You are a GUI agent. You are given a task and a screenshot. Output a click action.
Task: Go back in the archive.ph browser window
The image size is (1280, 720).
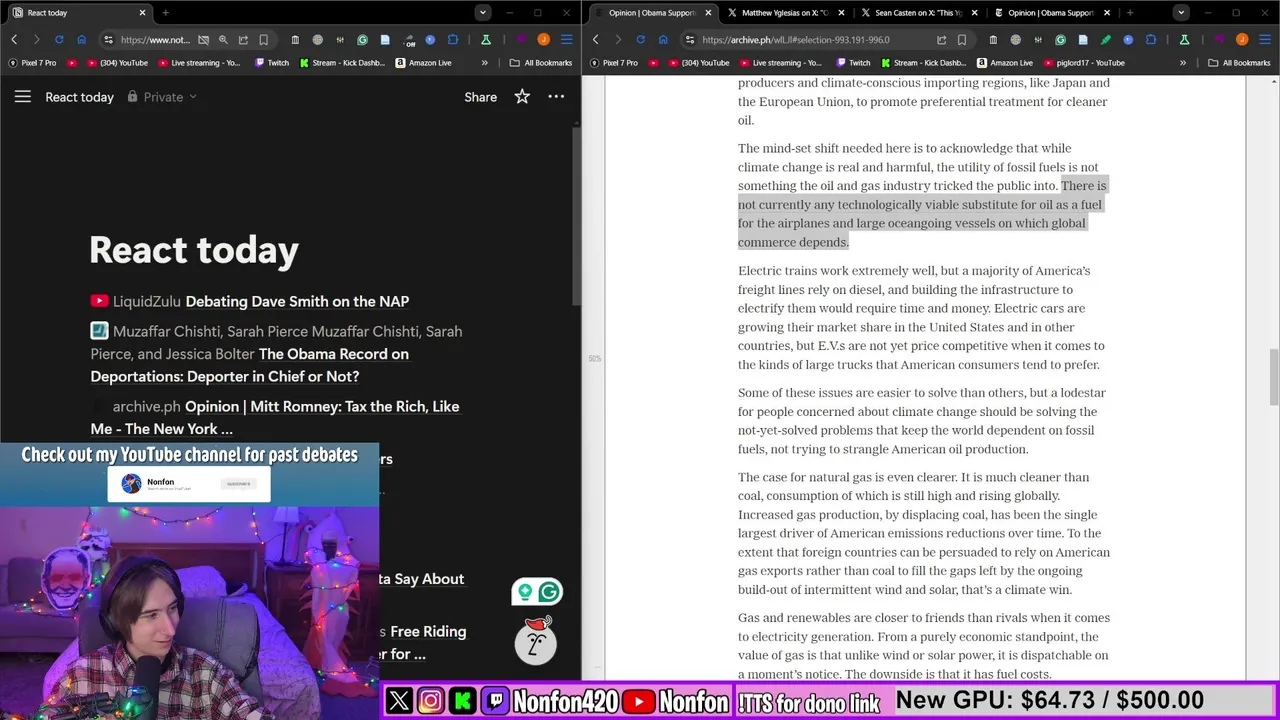pos(596,40)
